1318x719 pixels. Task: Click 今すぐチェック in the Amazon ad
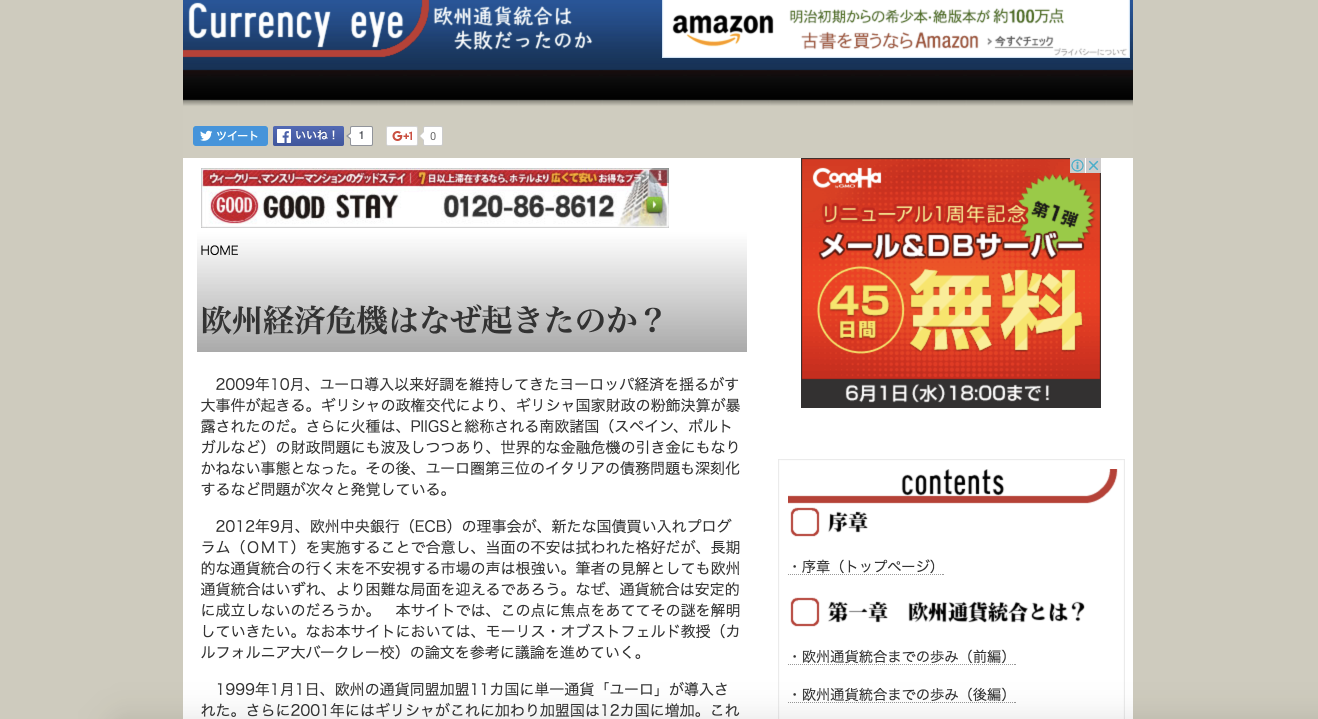pyautogui.click(x=1019, y=41)
